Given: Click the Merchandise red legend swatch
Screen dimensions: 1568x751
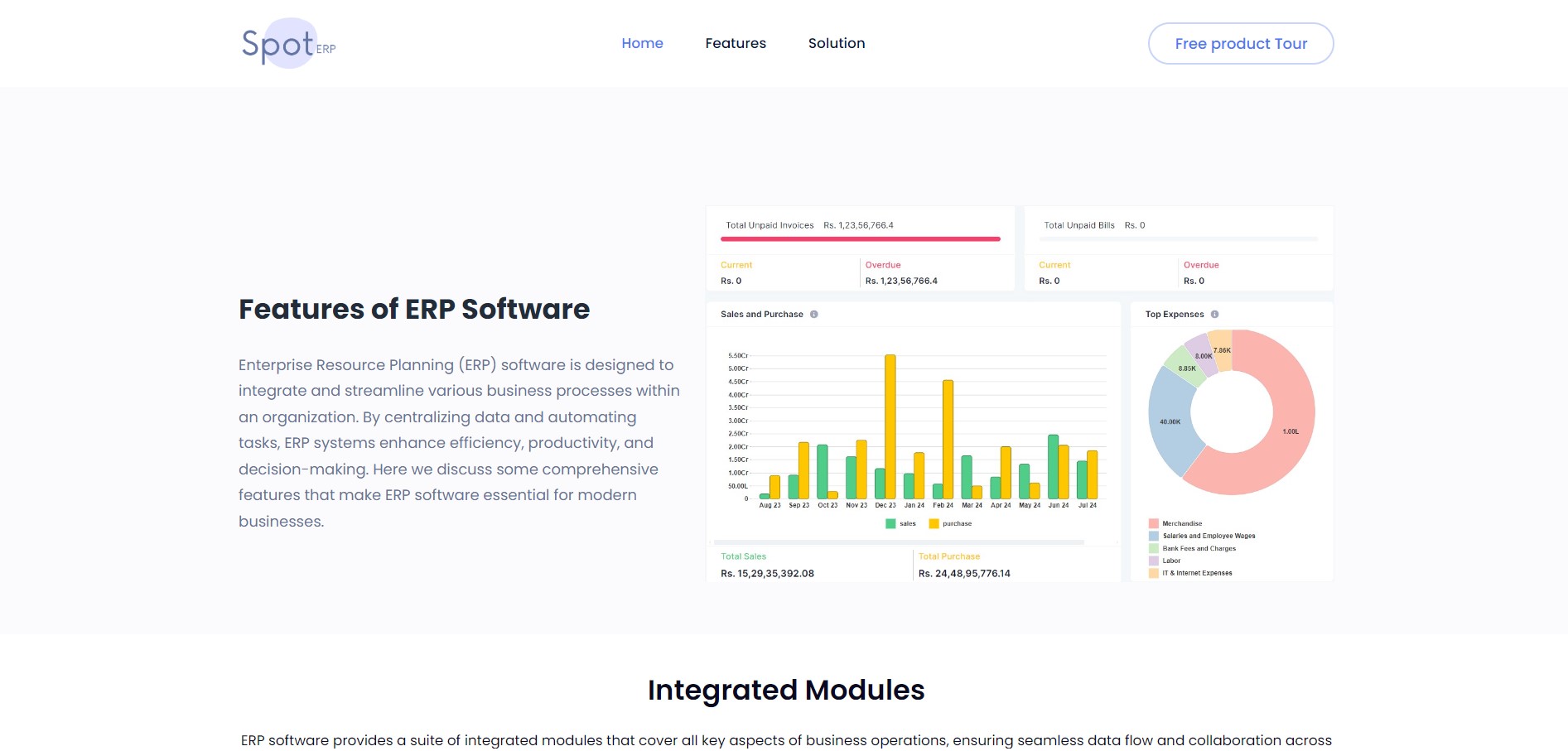Looking at the screenshot, I should (x=1153, y=523).
